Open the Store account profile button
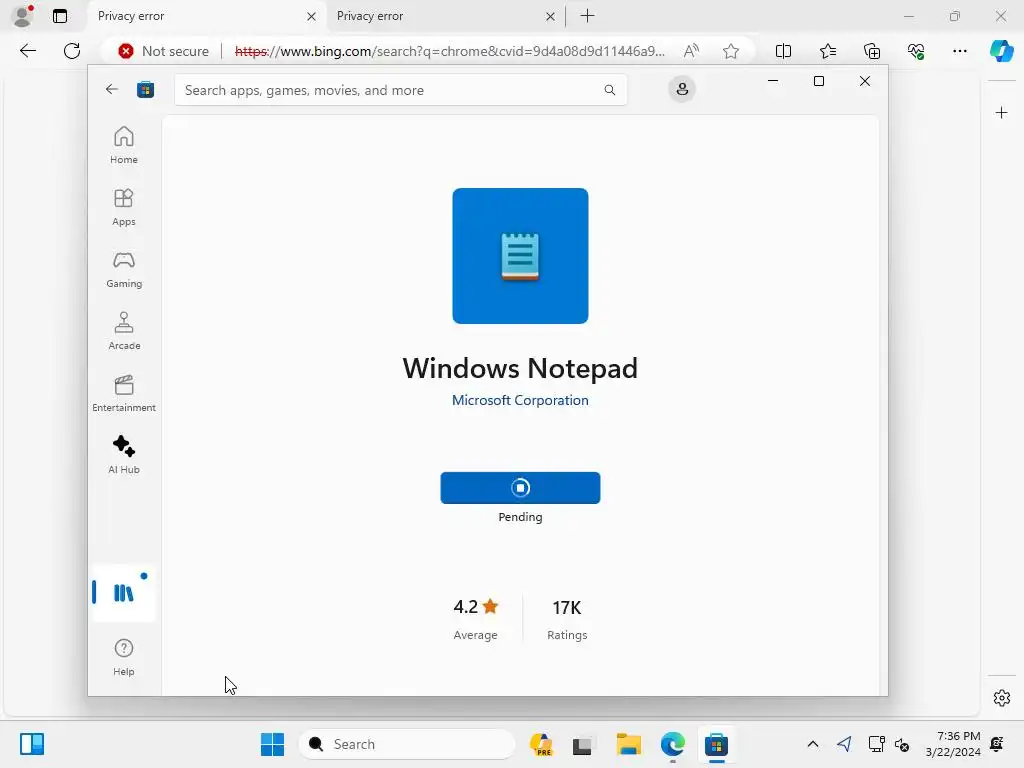The image size is (1024, 768). click(682, 89)
